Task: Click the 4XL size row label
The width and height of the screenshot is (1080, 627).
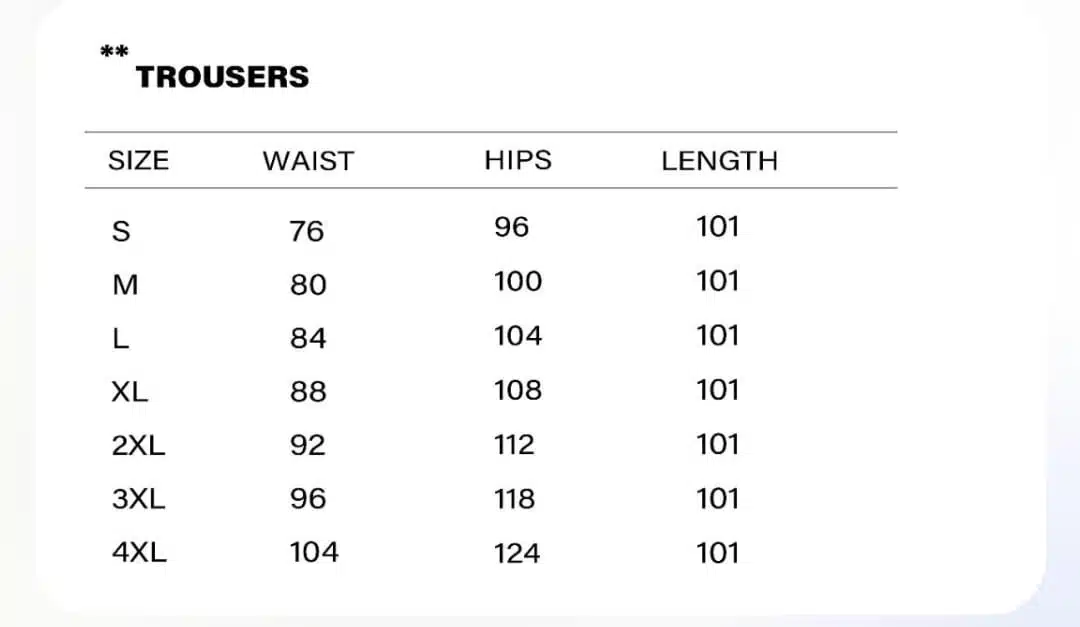Action: pos(139,552)
